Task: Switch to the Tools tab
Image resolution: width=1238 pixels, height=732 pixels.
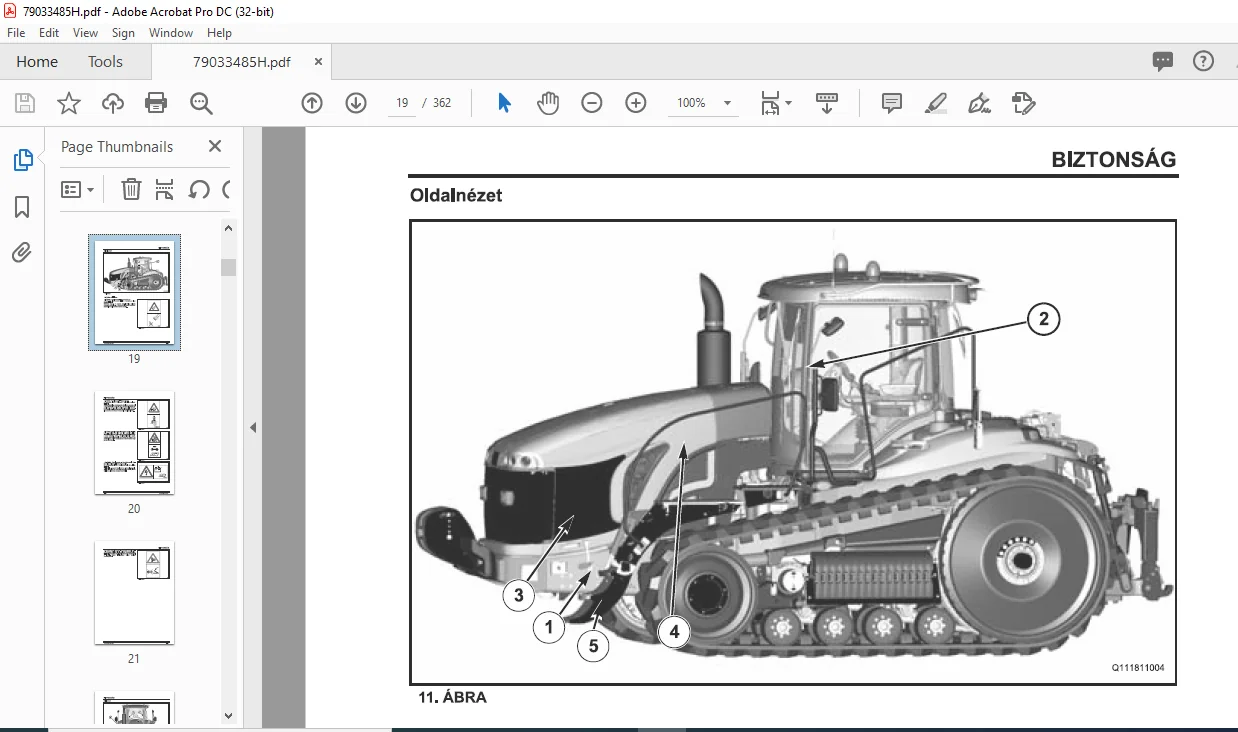Action: tap(105, 62)
